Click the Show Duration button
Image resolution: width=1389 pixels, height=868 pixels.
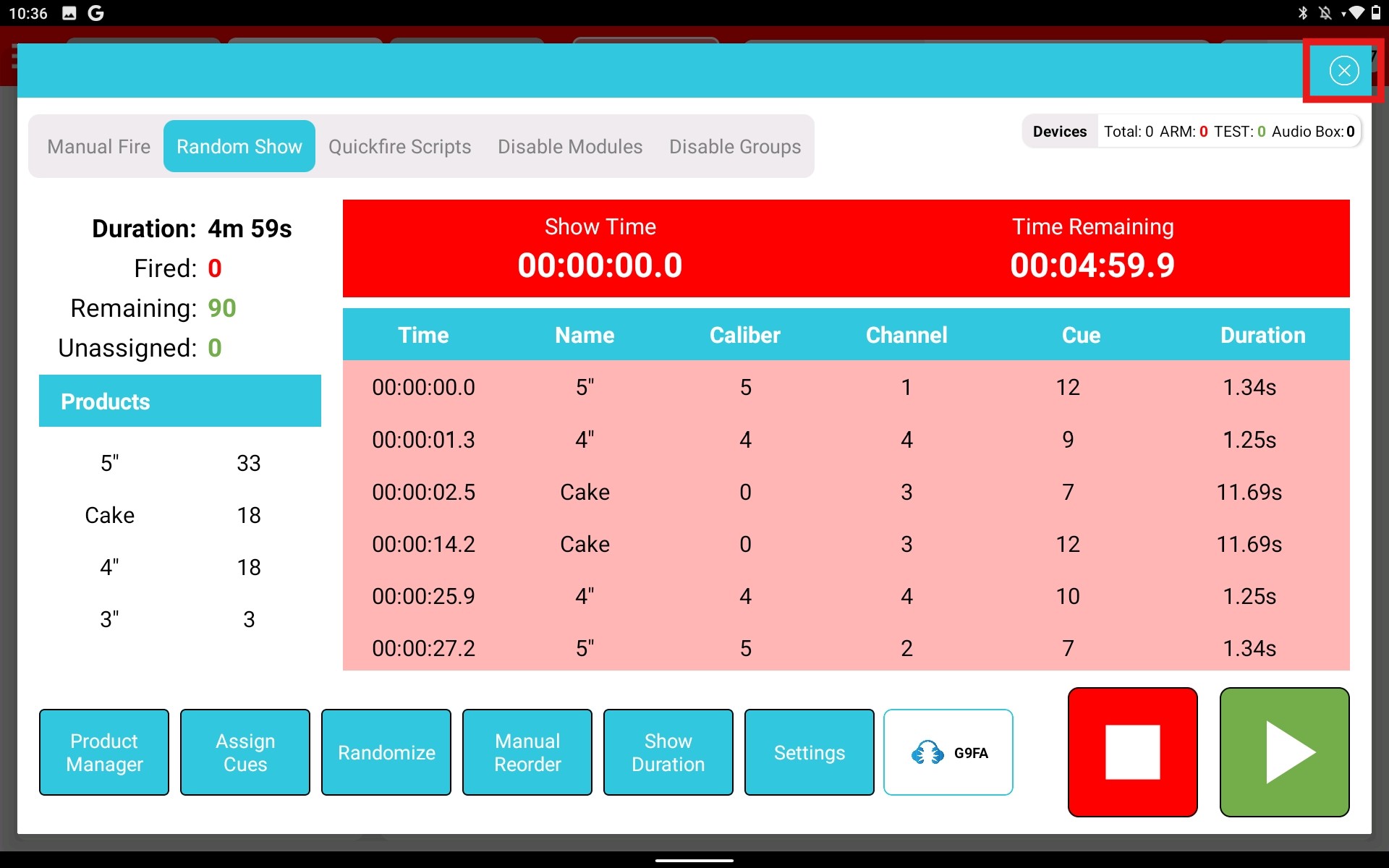click(x=668, y=752)
